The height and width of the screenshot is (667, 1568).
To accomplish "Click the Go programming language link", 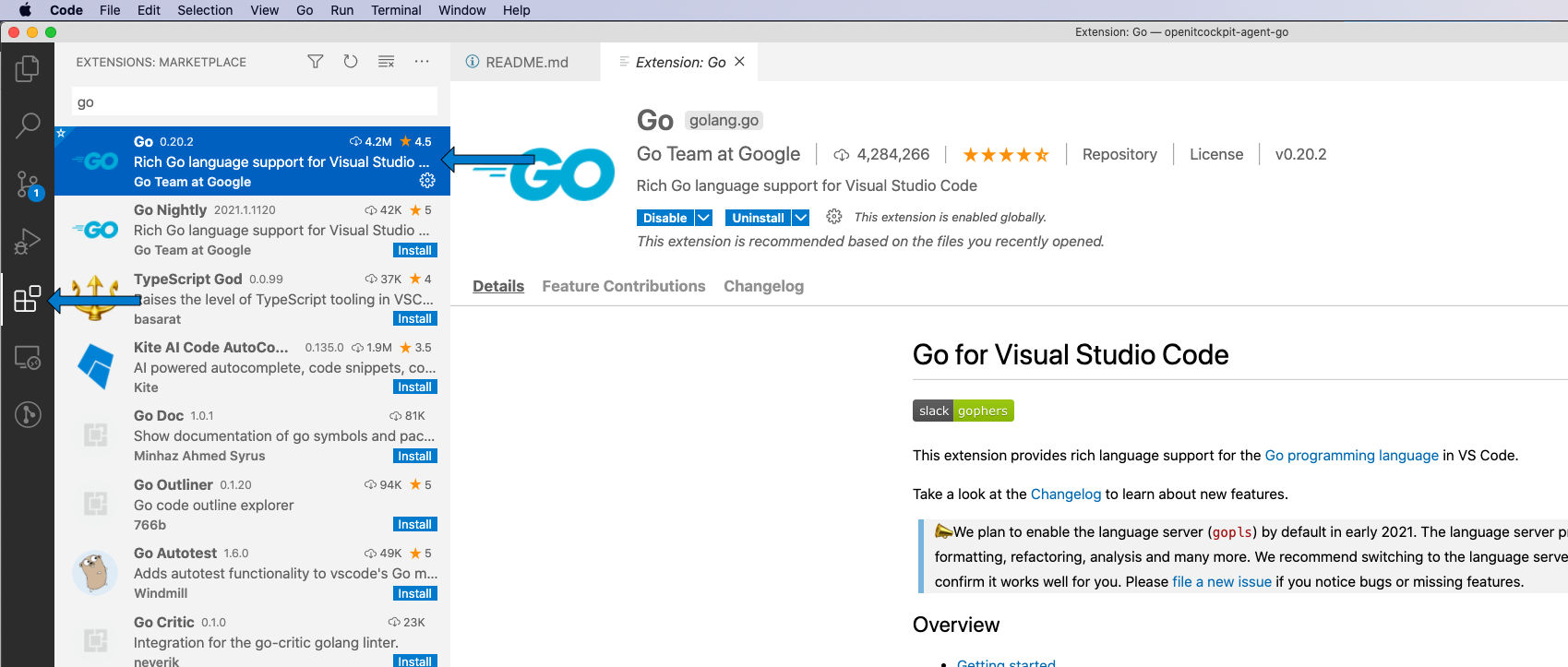I will pyautogui.click(x=1351, y=456).
